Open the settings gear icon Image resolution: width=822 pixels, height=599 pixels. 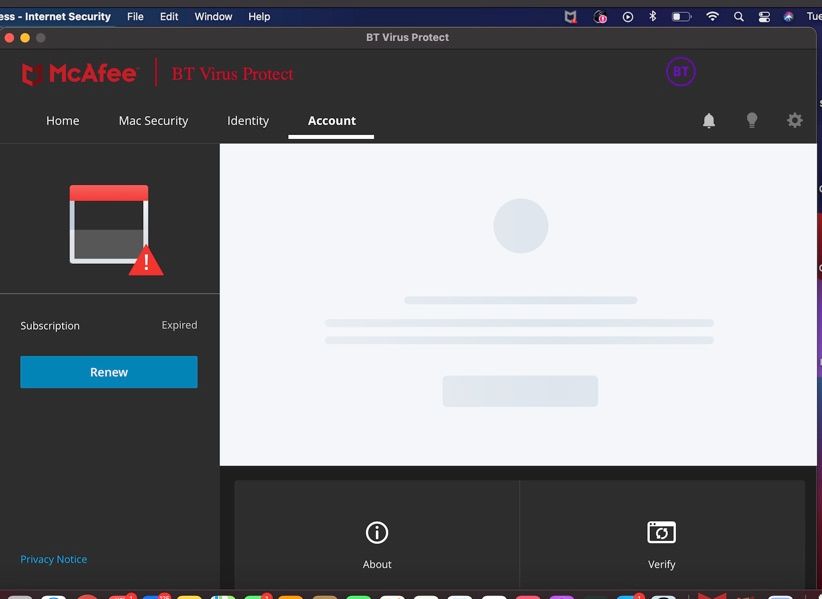pos(794,121)
